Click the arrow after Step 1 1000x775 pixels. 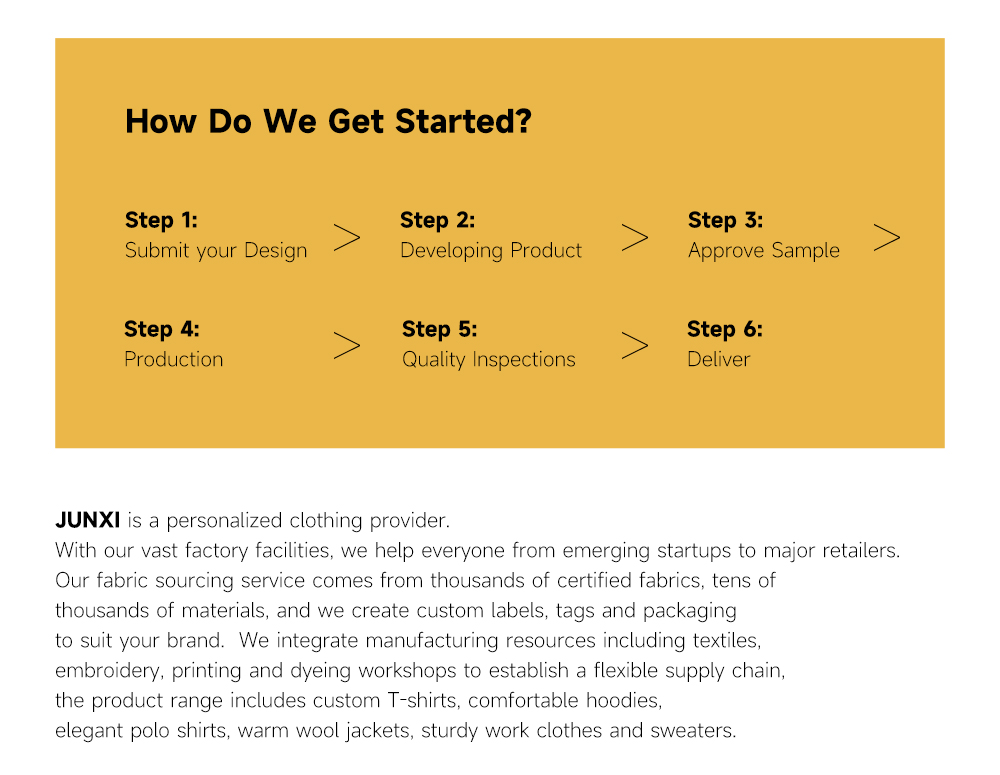point(347,237)
